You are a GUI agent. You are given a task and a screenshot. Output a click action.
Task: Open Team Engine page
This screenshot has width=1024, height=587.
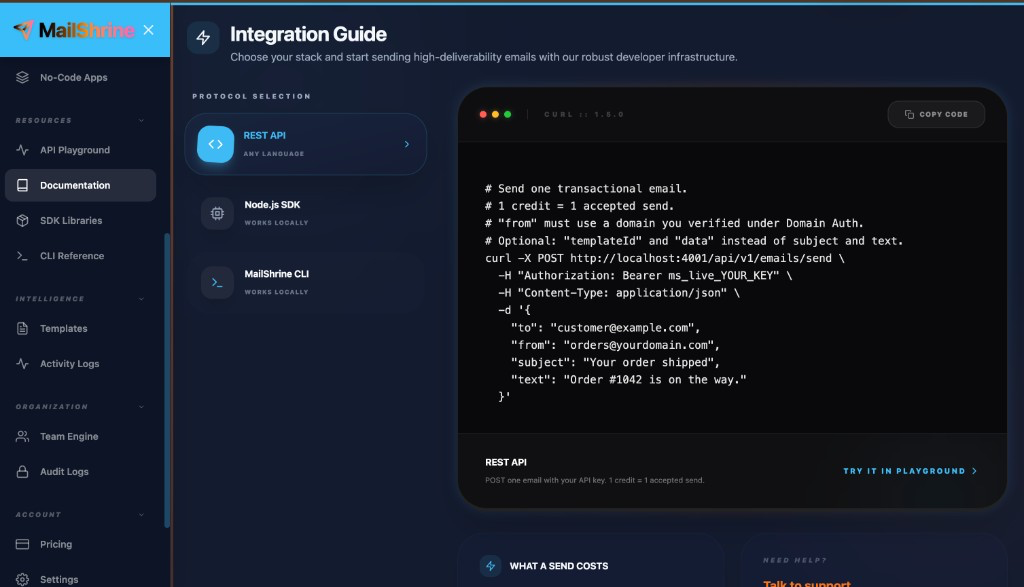coord(80,436)
